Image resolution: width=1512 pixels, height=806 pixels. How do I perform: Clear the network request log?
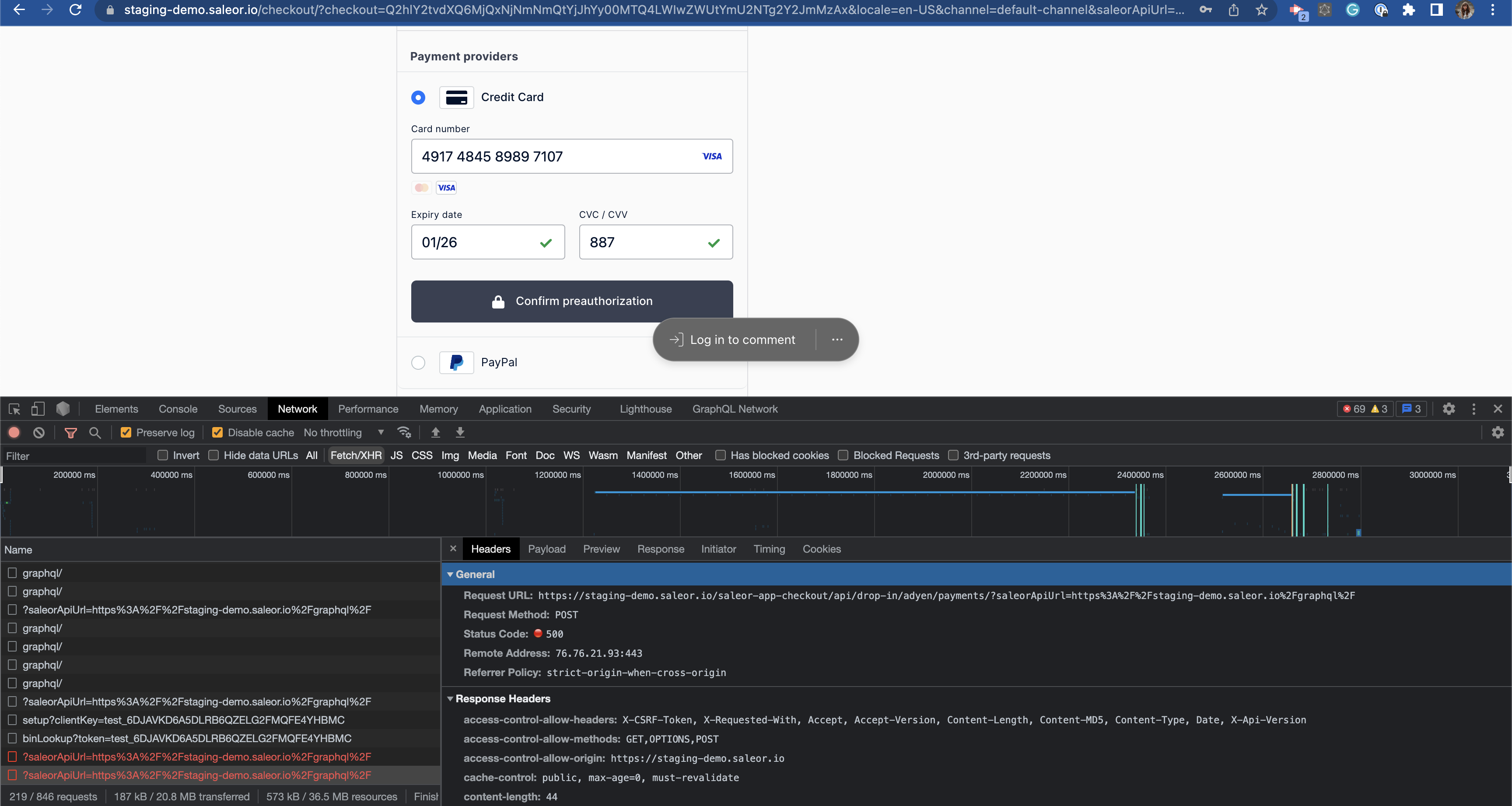38,433
